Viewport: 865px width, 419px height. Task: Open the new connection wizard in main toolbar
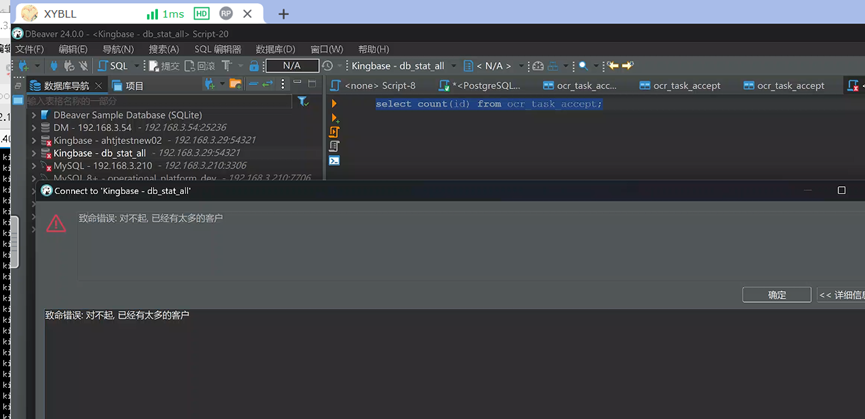click(24, 66)
